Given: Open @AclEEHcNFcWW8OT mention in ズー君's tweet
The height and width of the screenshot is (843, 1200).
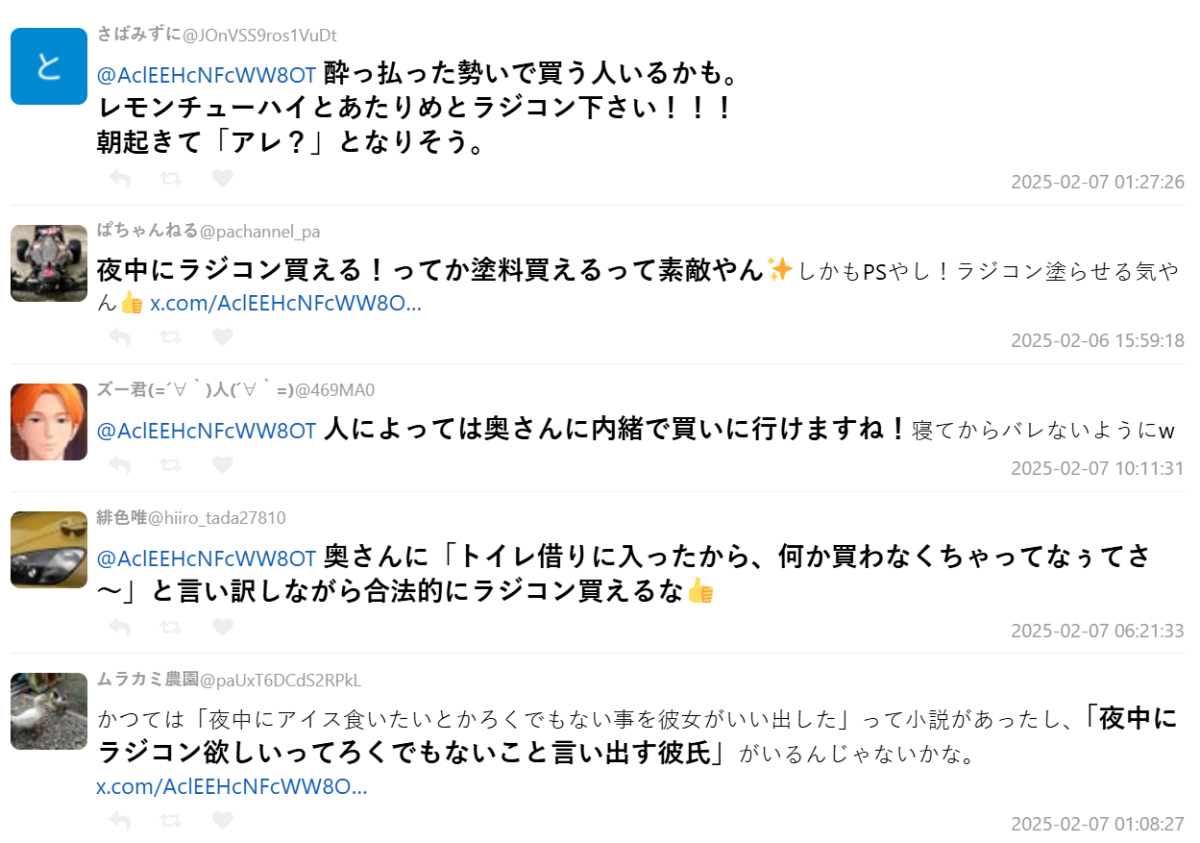Looking at the screenshot, I should pos(207,431).
